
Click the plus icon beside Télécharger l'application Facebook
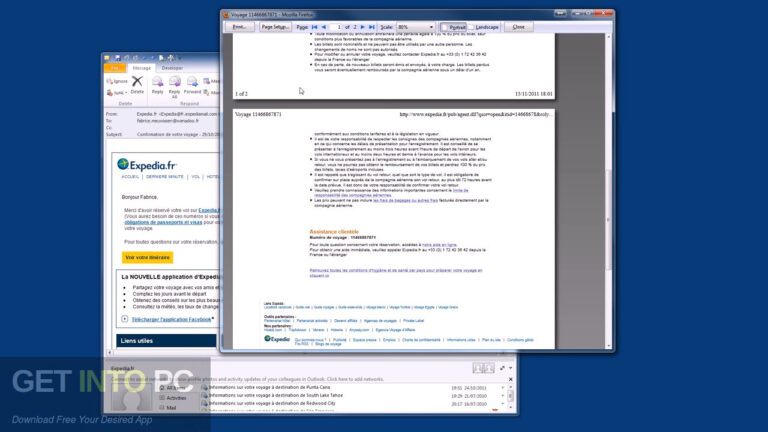tap(124, 319)
